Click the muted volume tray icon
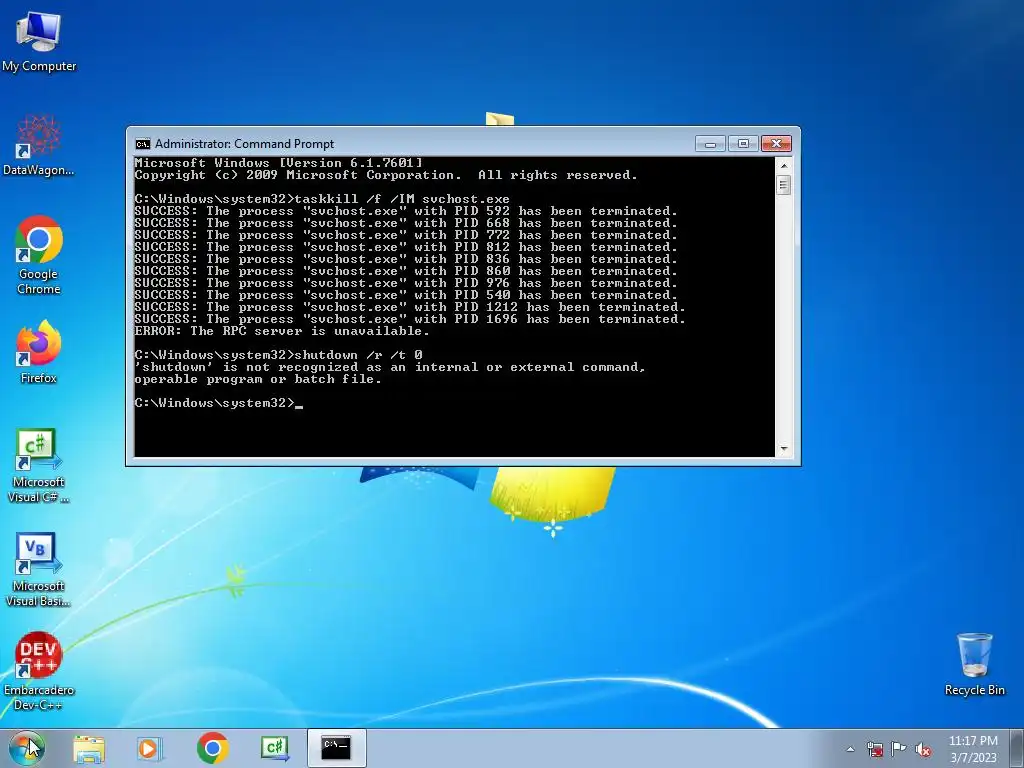The image size is (1024, 768). pos(923,749)
